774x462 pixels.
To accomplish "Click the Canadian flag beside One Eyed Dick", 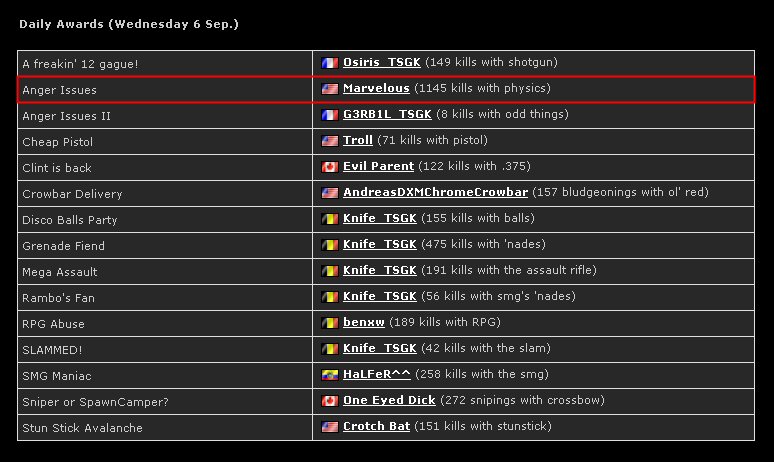I will [329, 401].
